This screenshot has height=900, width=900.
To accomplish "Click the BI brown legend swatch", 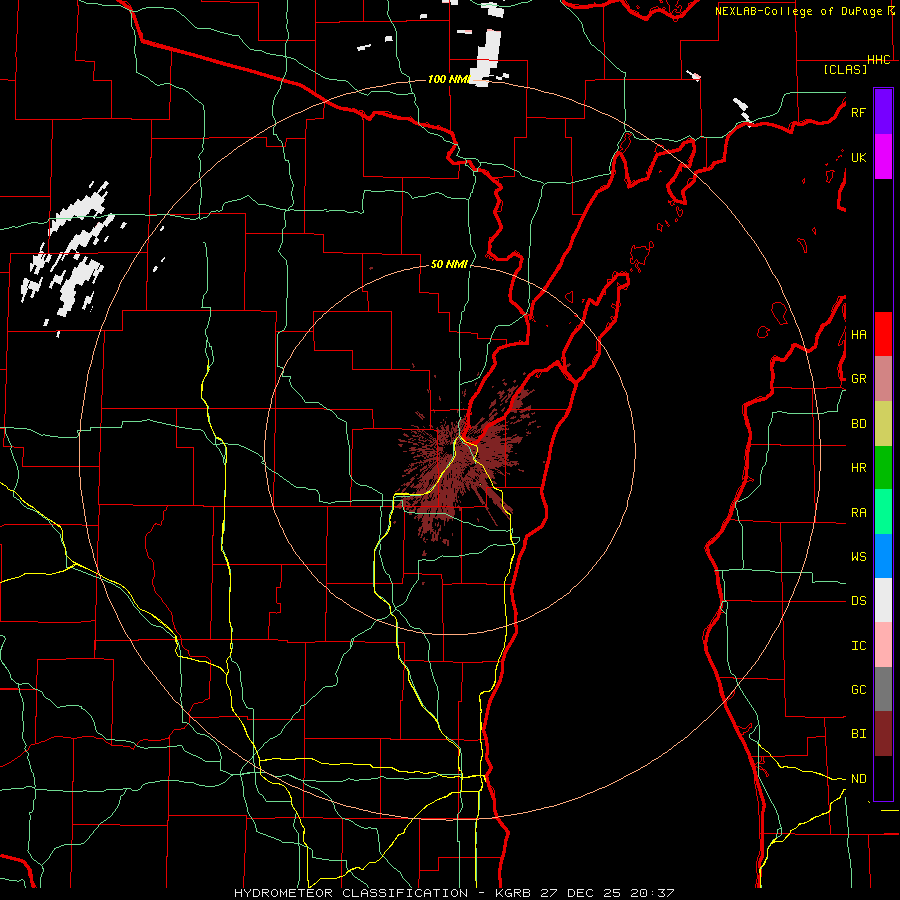I will [x=883, y=734].
